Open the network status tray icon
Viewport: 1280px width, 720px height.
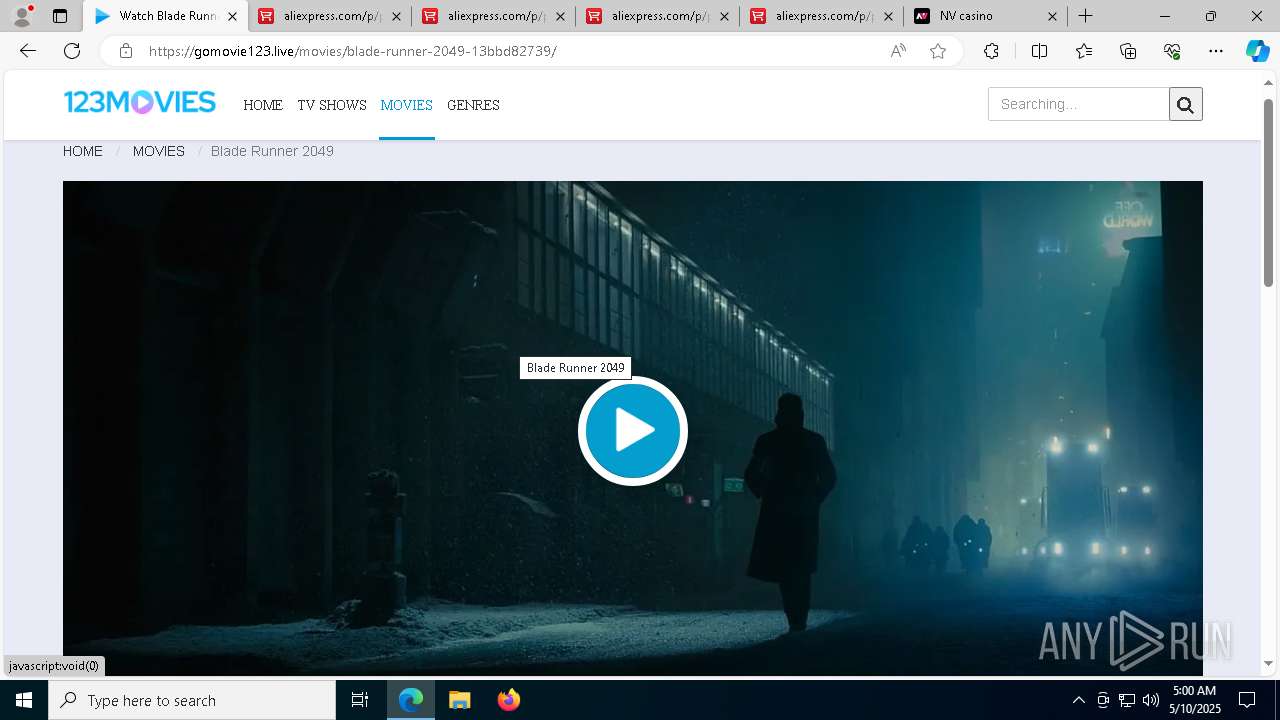point(1127,700)
